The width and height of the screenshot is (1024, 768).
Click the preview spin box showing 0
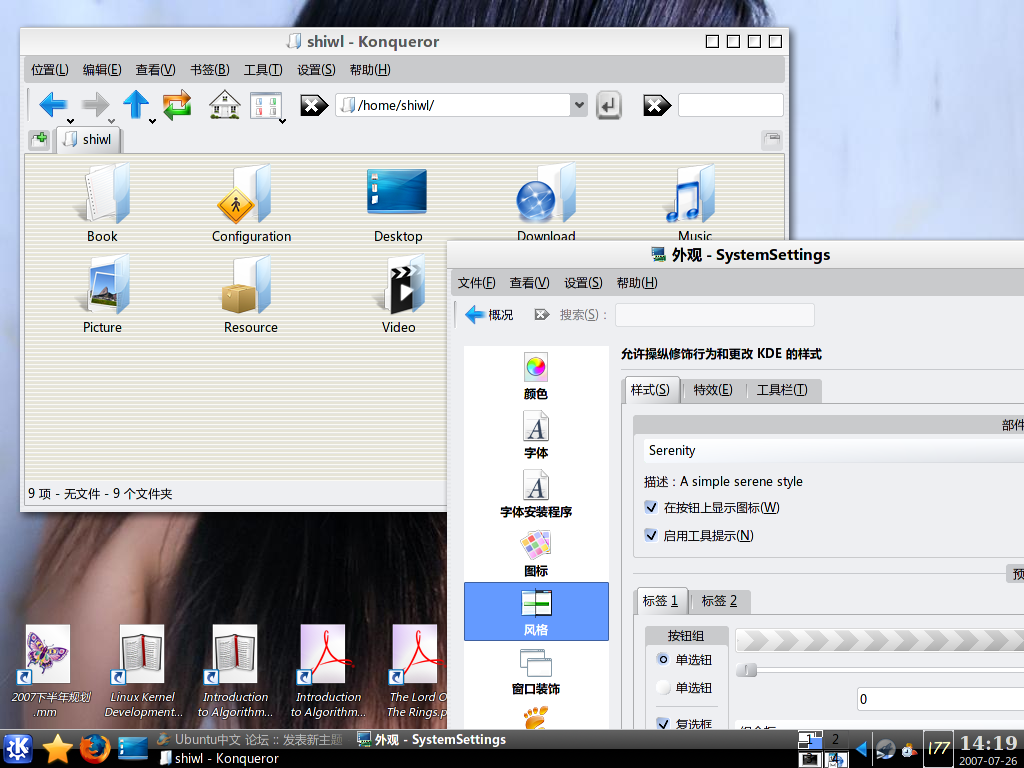940,699
